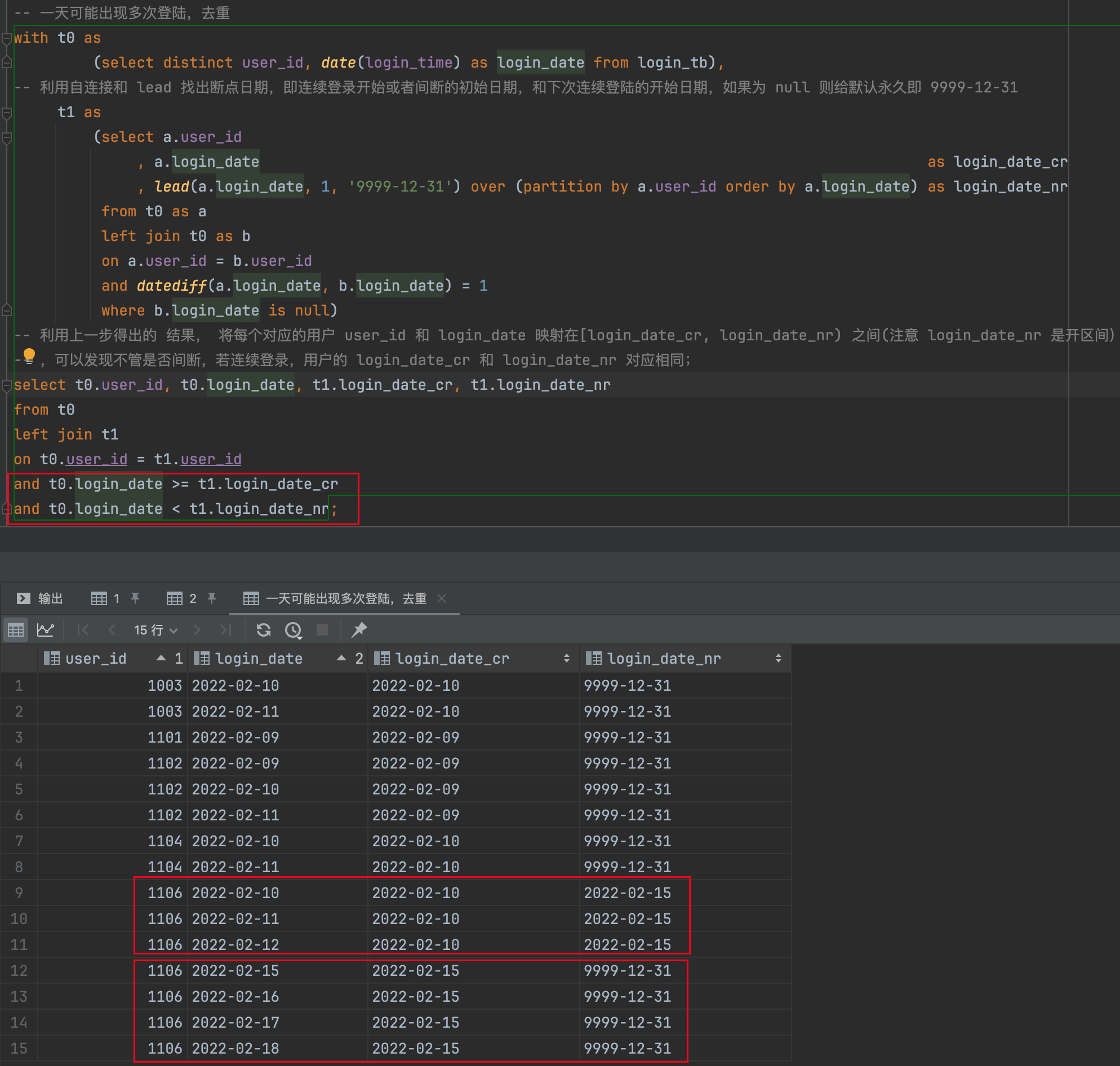Click fold end marker at 'select distinct user_id' line
This screenshot has width=1120, height=1066.
click(x=7, y=63)
